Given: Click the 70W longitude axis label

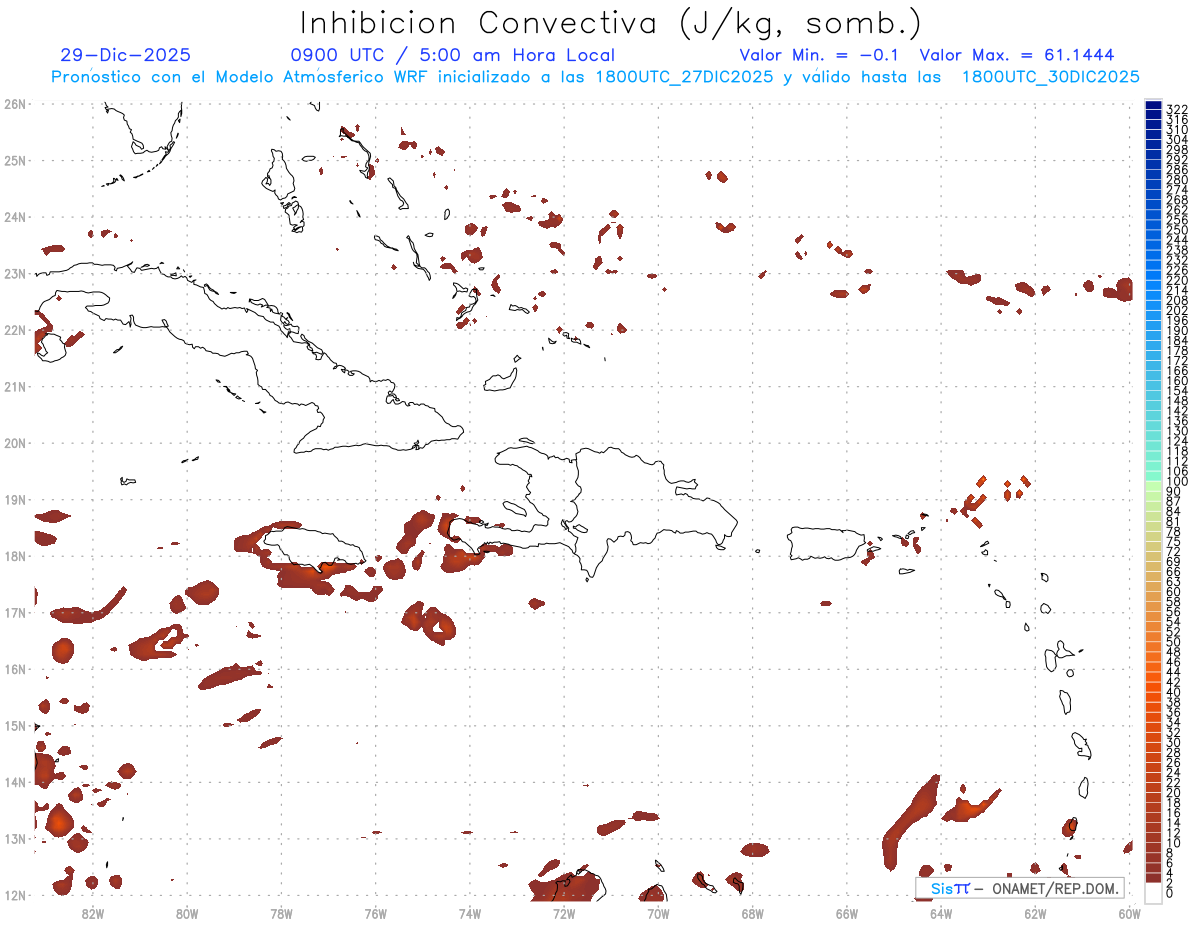Looking at the screenshot, I should [658, 912].
